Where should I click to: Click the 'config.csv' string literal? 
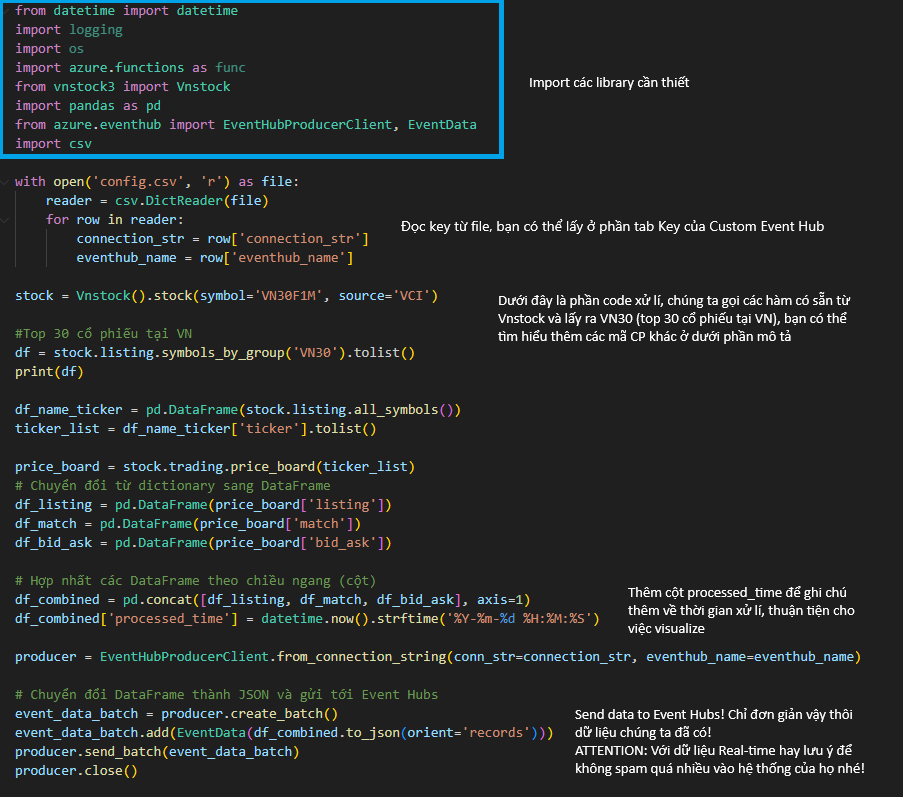[138, 181]
